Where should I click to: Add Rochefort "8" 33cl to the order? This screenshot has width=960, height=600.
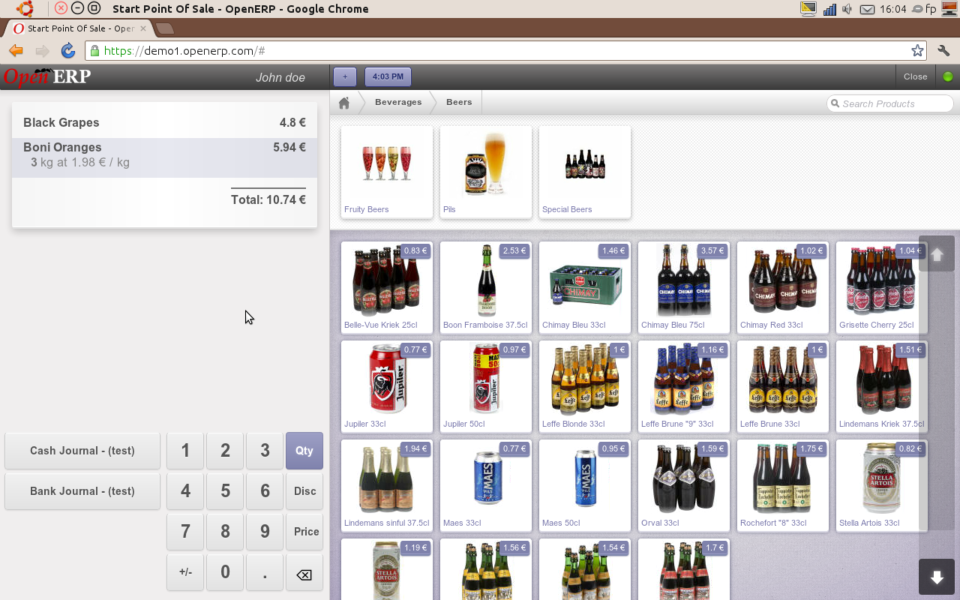pyautogui.click(x=783, y=486)
